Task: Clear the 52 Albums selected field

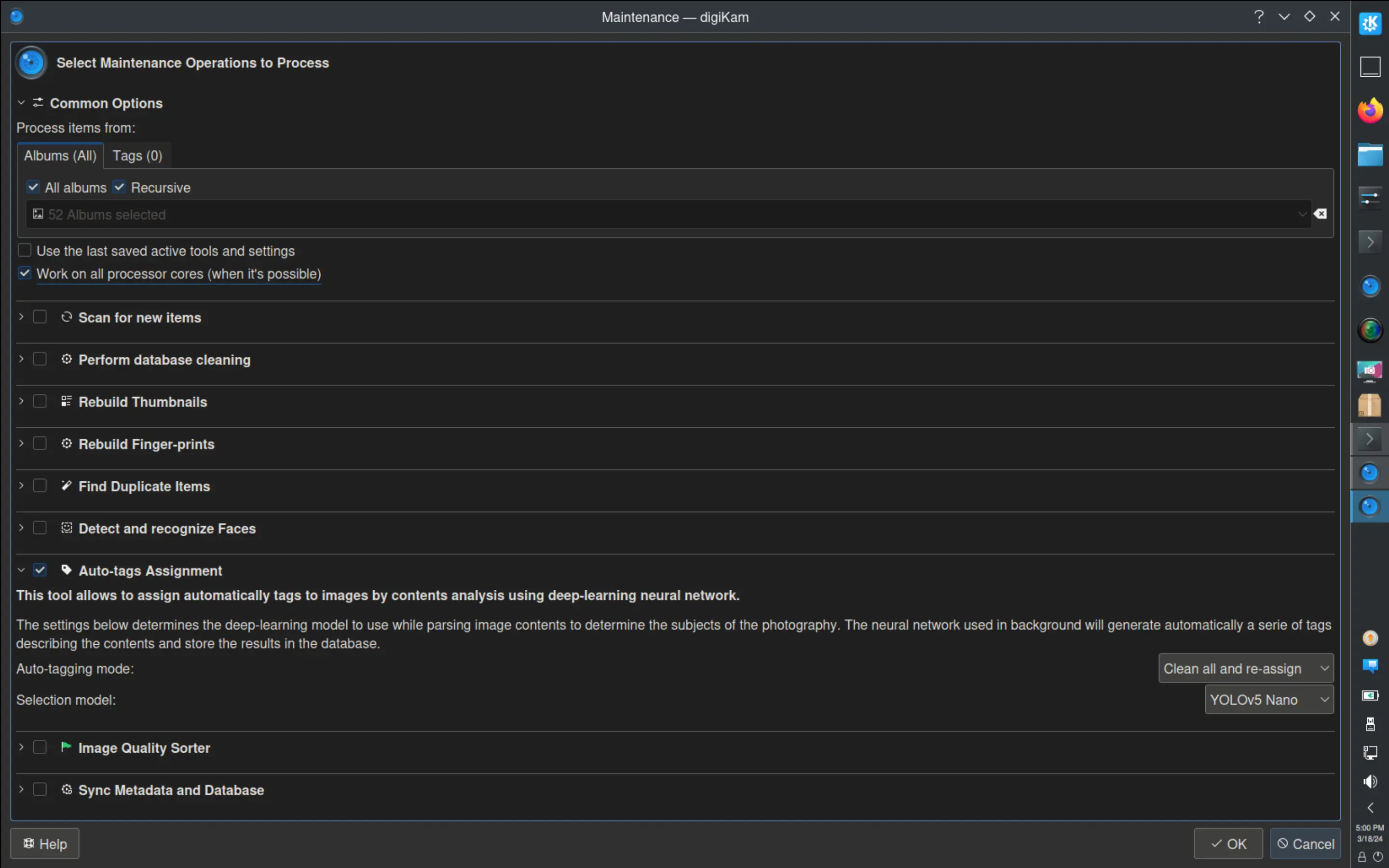Action: (x=1320, y=214)
